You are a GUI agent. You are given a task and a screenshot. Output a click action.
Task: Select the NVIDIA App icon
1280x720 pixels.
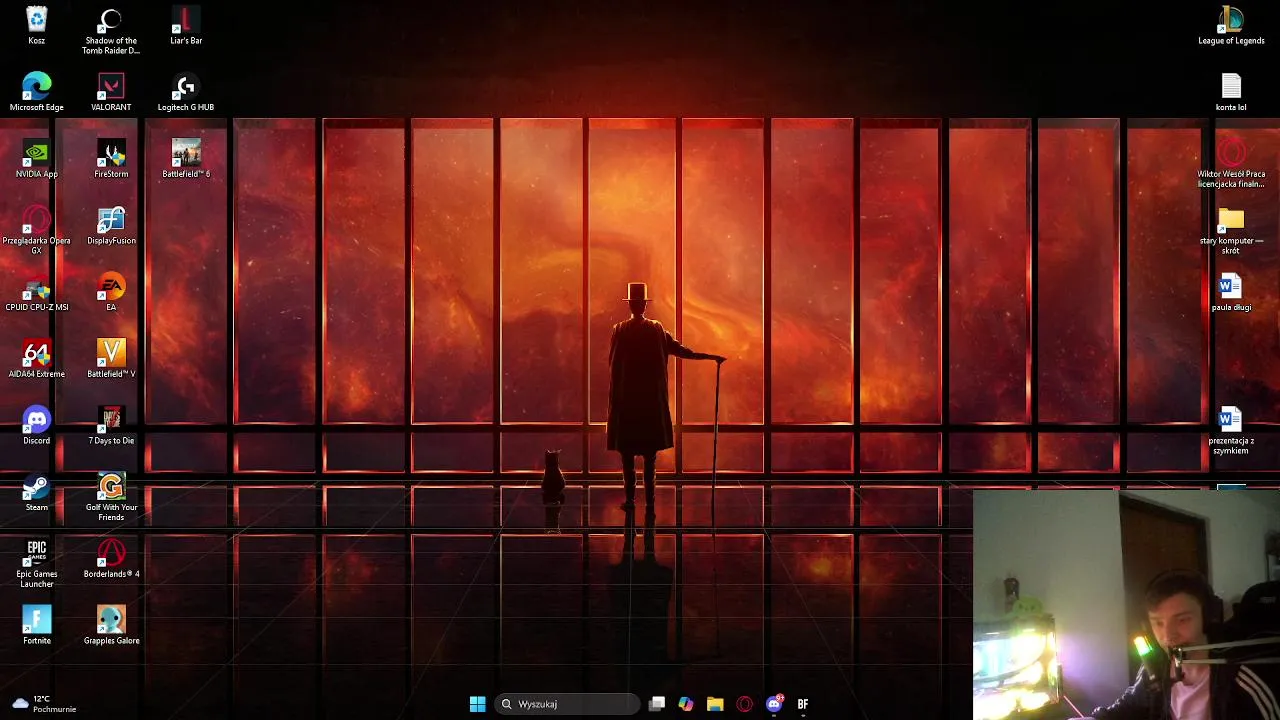tap(37, 159)
